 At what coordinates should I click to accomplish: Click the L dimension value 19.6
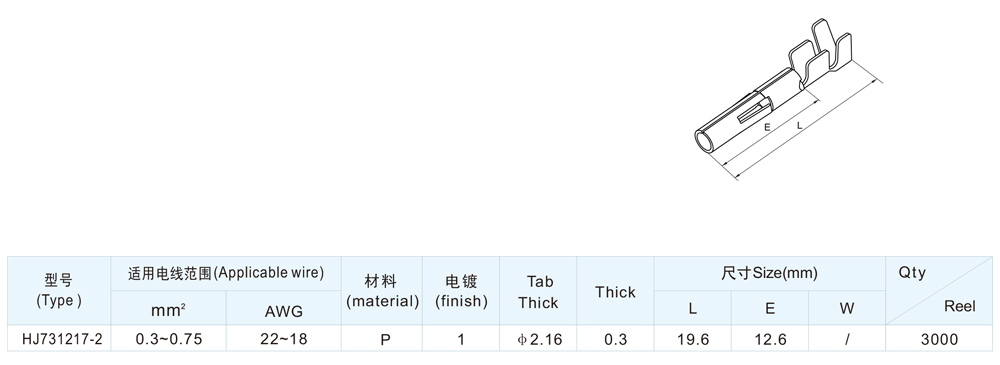click(693, 339)
